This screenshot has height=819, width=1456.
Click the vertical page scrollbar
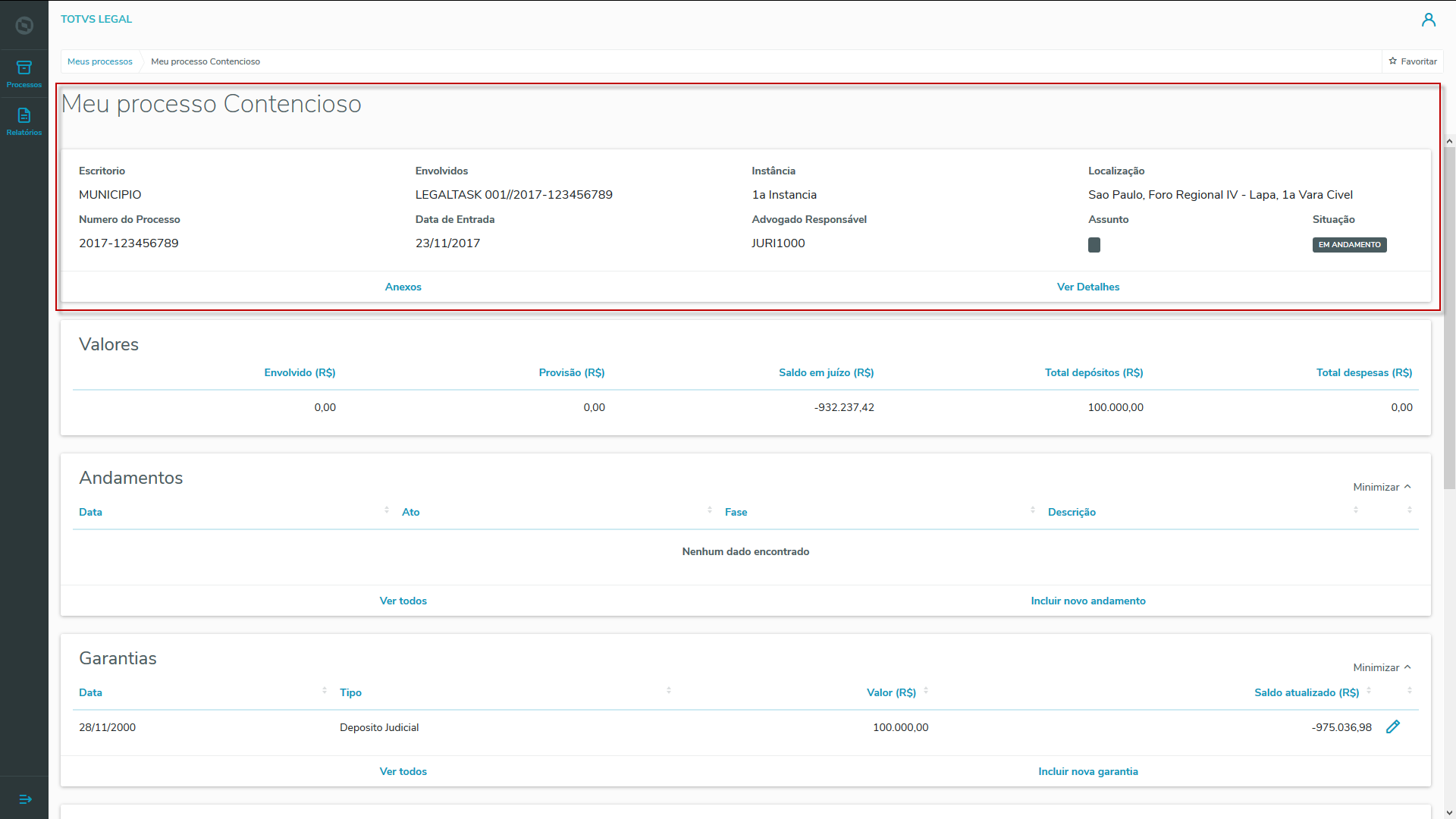pos(1449,318)
